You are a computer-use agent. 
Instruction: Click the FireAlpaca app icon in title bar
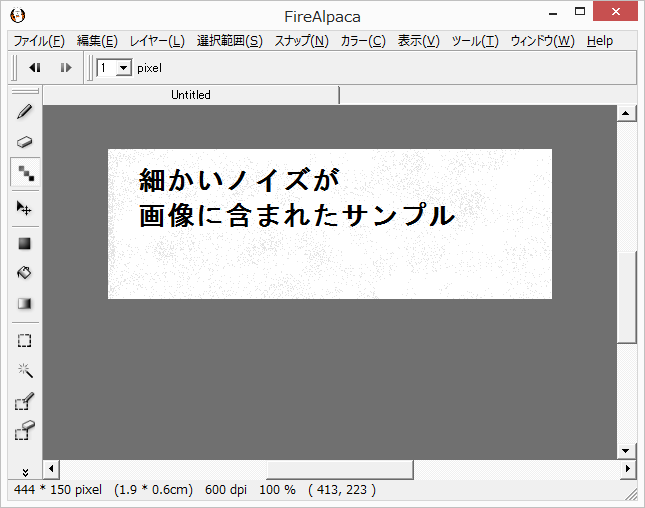(x=18, y=16)
